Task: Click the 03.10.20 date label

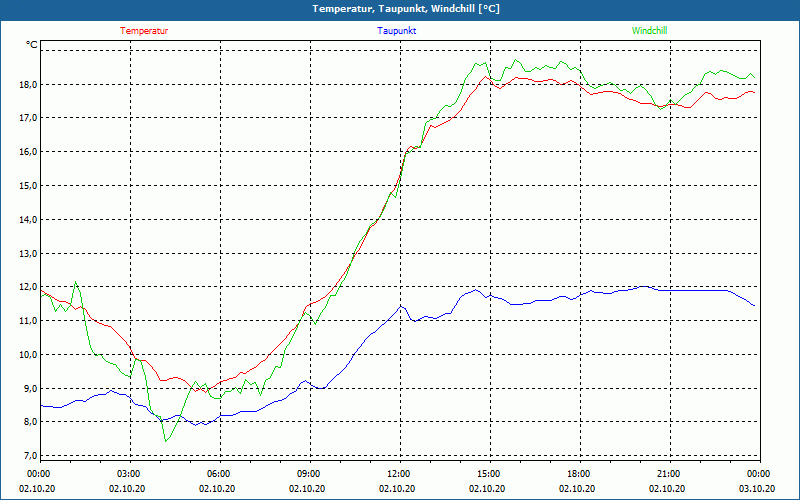Action: pos(757,488)
